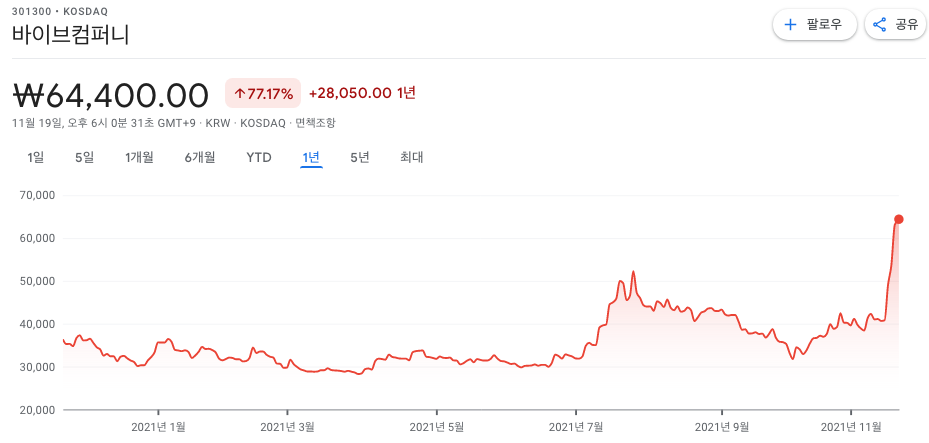
Task: Click the 301300 · KOSDAQ ticker text
Action: 60,11
